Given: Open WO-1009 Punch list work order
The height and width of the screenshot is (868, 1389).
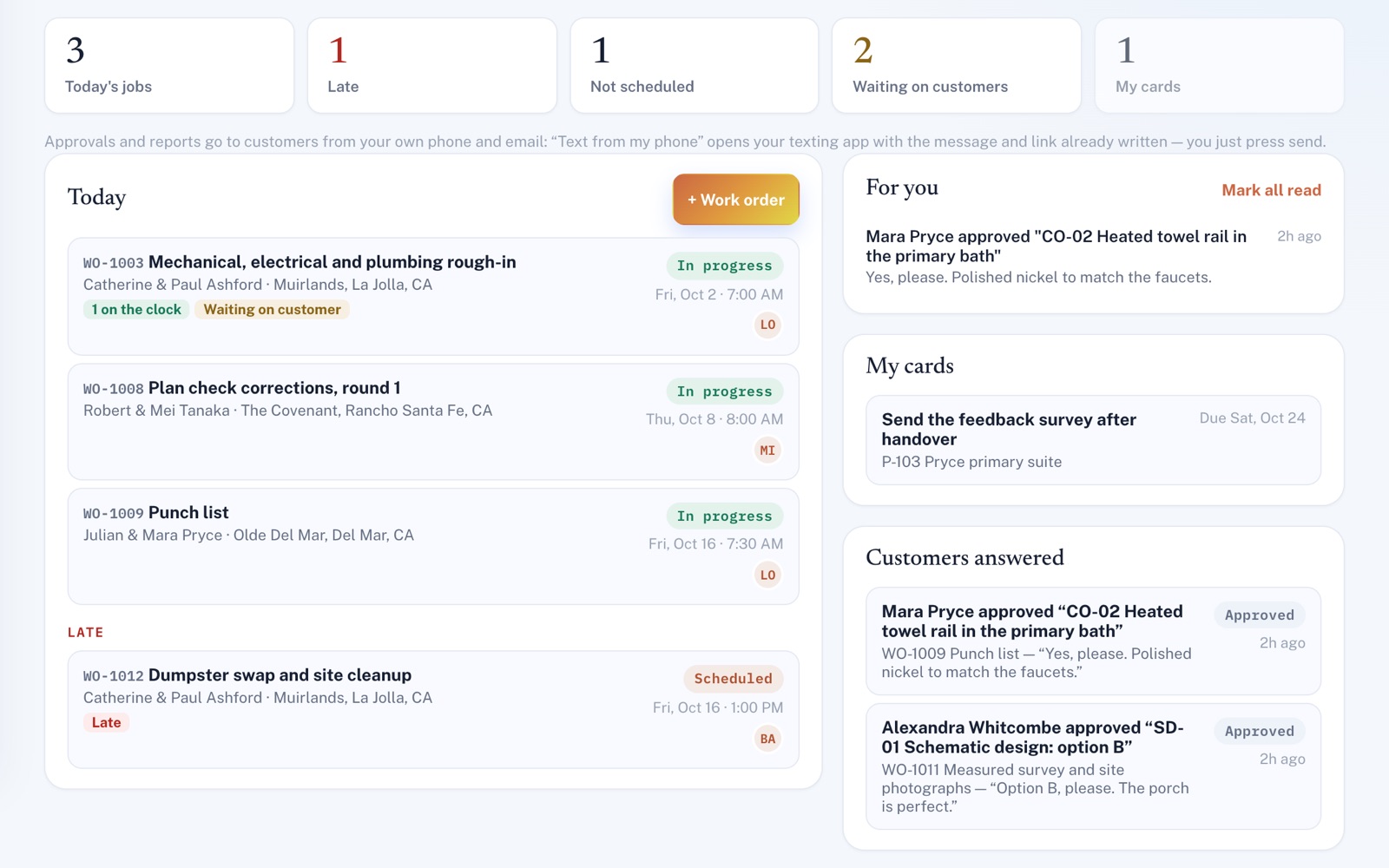Looking at the screenshot, I should pos(433,547).
